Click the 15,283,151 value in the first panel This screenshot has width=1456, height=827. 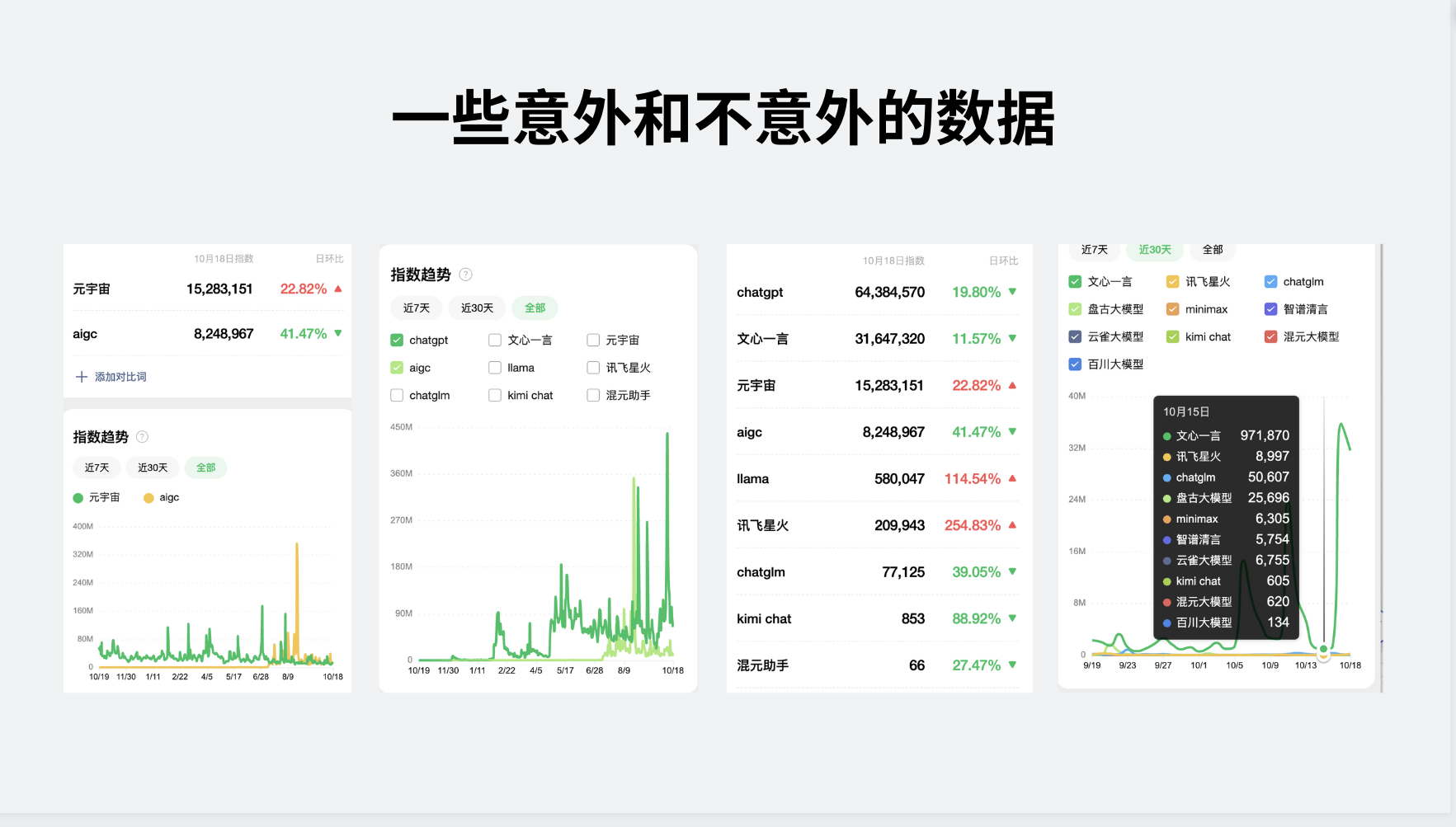pyautogui.click(x=219, y=289)
